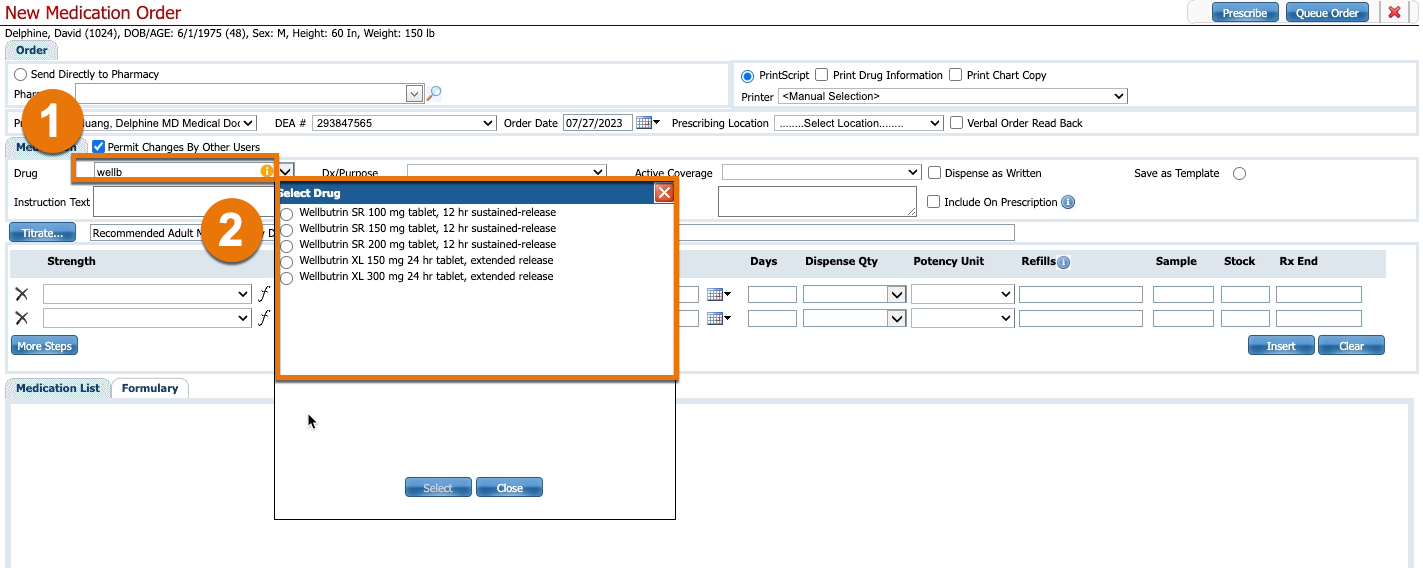
Task: Remove first dosage row with X icon
Action: pyautogui.click(x=22, y=294)
